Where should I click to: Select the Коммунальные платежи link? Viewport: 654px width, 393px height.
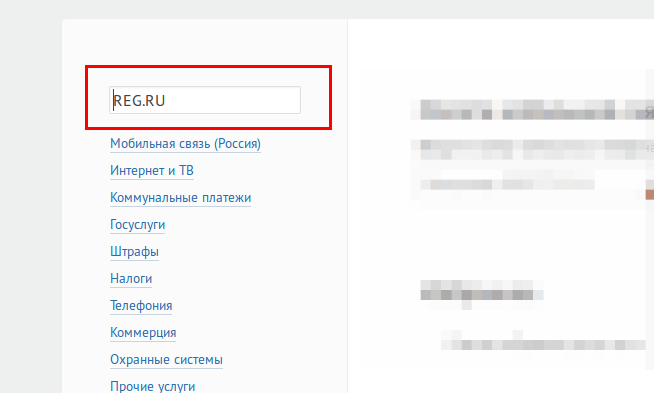click(x=181, y=198)
